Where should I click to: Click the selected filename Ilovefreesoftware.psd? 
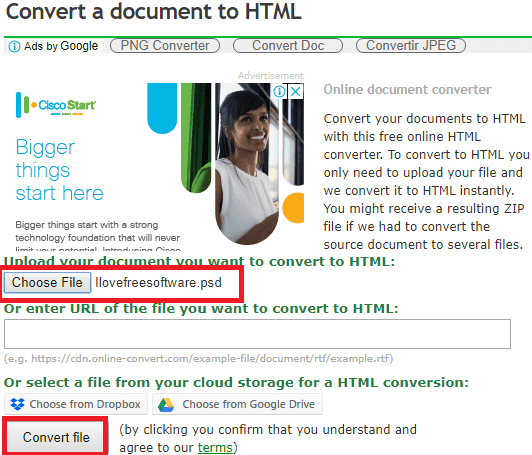(158, 282)
